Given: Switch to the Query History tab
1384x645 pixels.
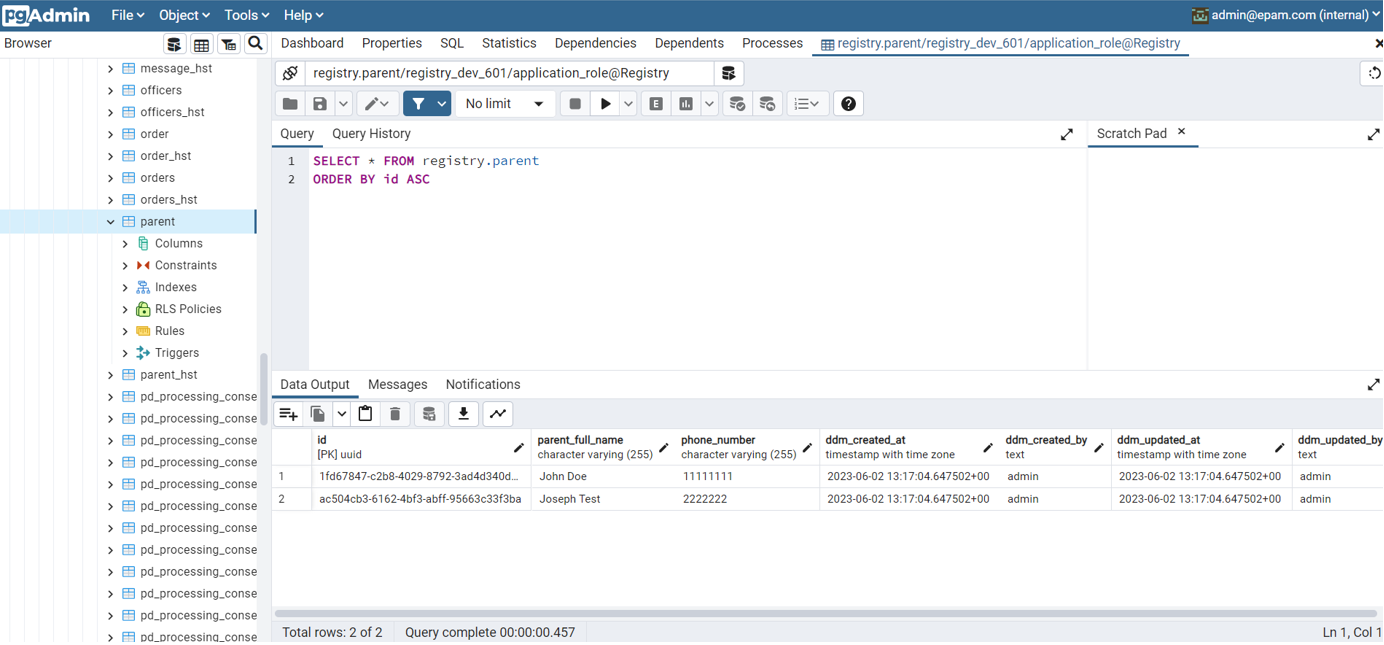Looking at the screenshot, I should 371,134.
